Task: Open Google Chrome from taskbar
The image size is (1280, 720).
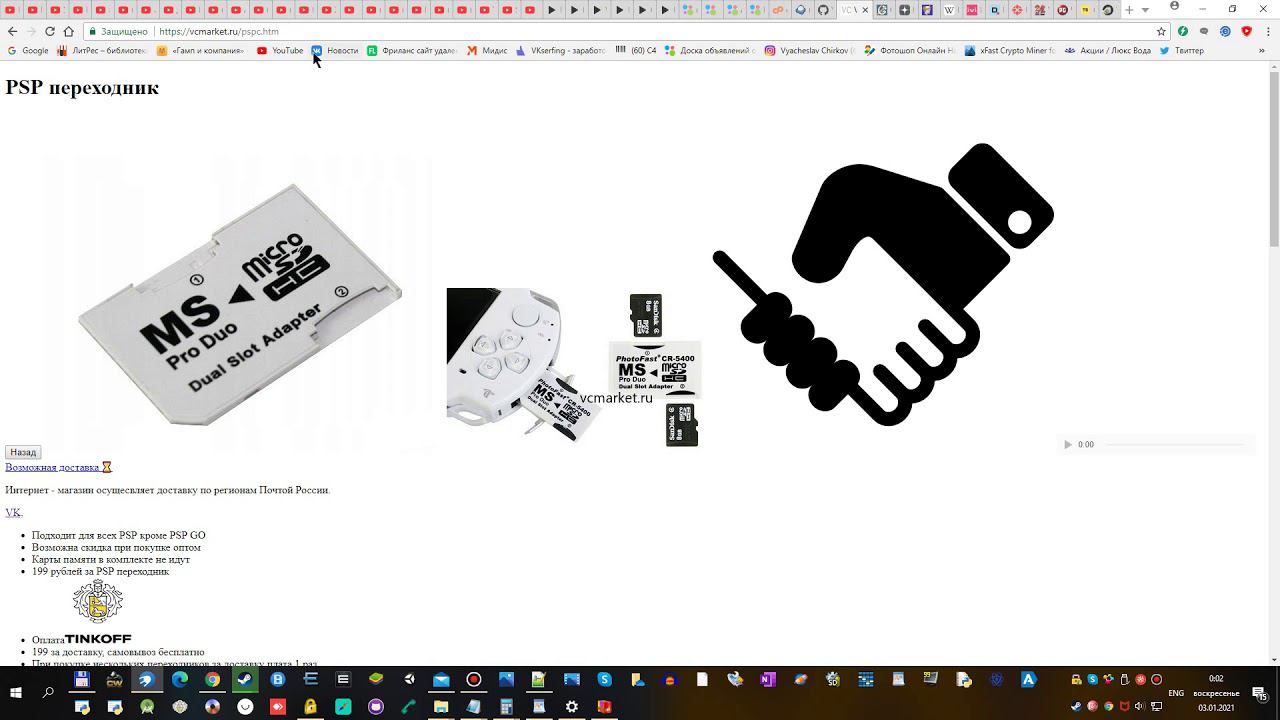Action: pyautogui.click(x=212, y=679)
